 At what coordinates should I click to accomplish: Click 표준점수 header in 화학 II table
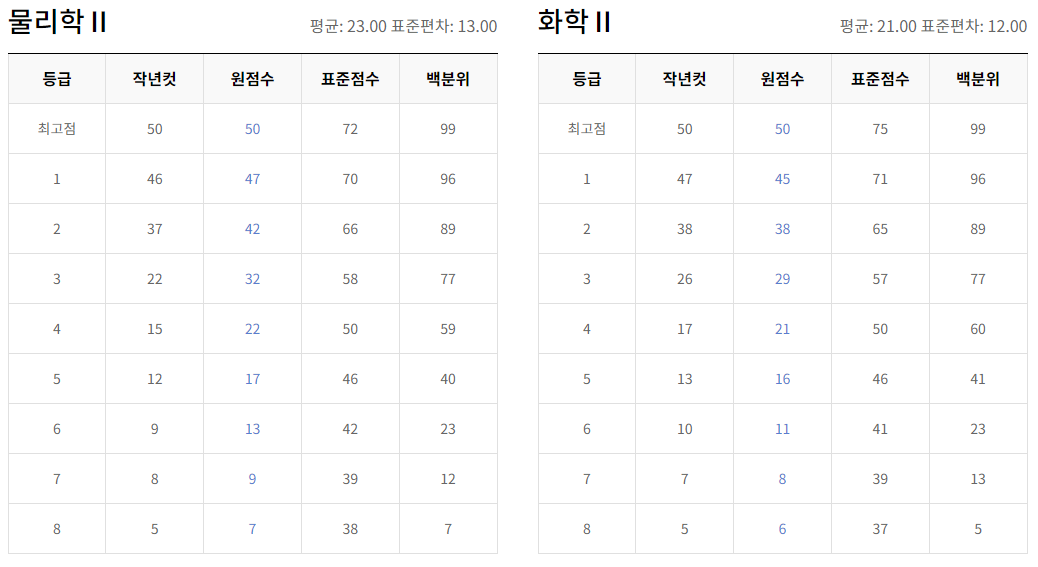click(x=880, y=79)
